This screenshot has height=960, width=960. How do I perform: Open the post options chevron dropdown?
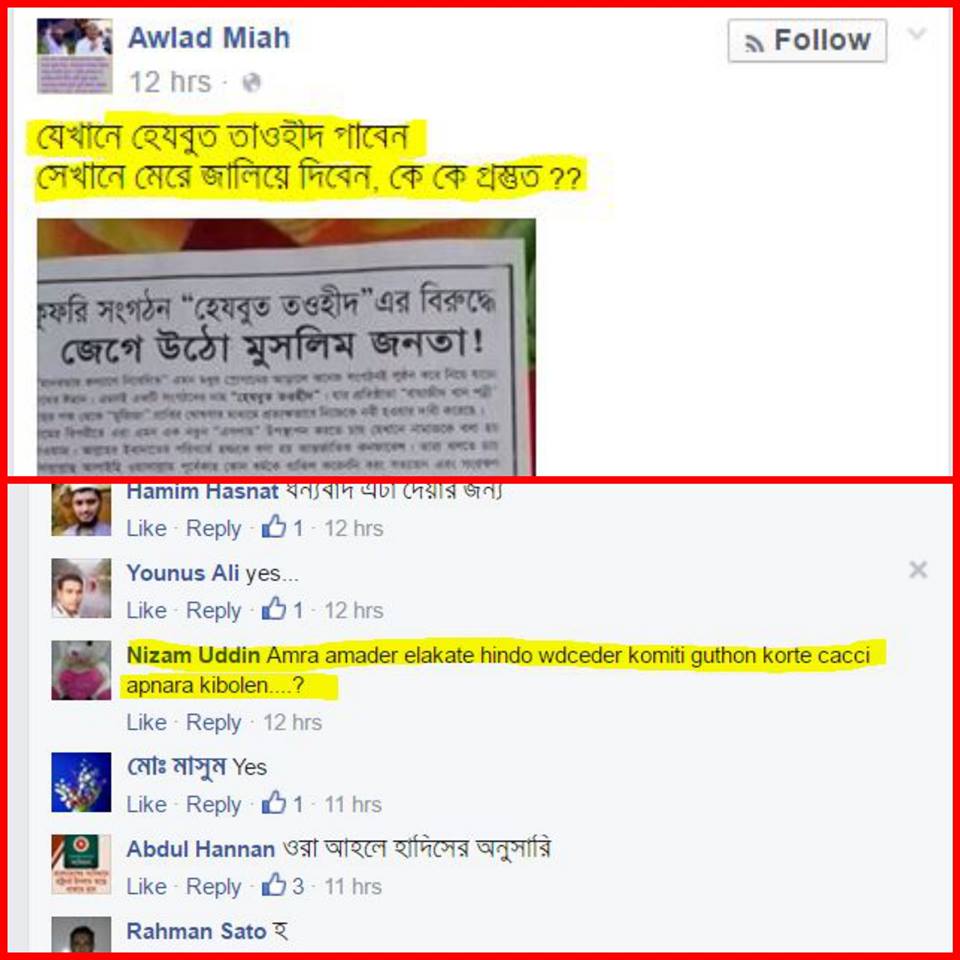point(917,34)
